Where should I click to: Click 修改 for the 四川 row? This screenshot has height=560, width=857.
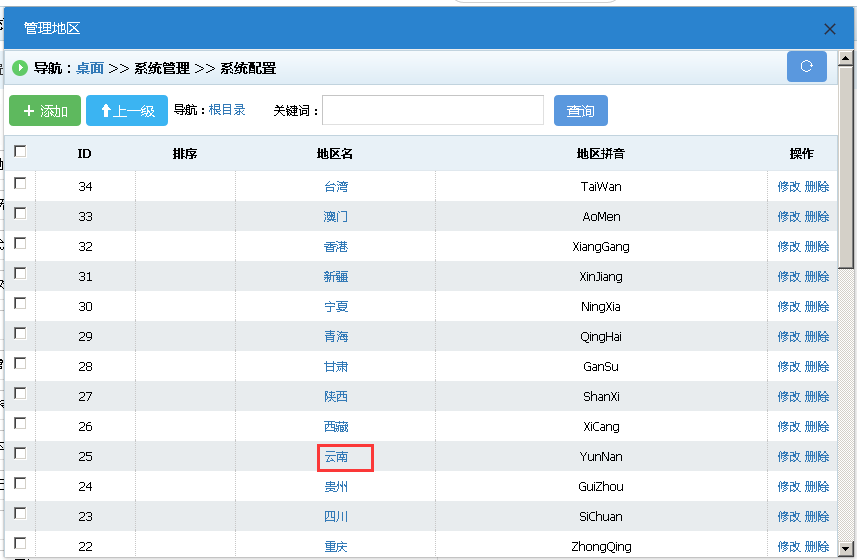point(789,517)
